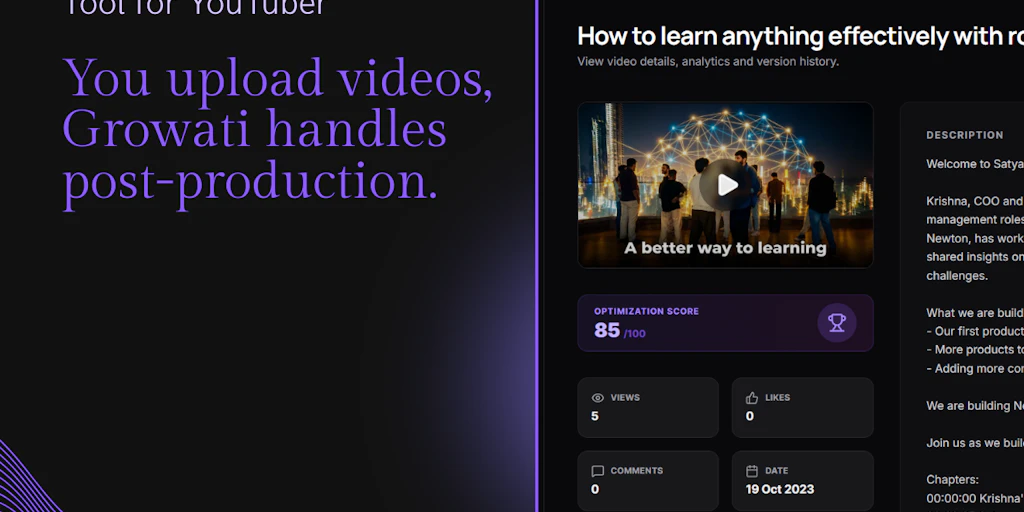Click the 'Chapters:' line in description
The height and width of the screenshot is (512, 1024).
(x=952, y=479)
